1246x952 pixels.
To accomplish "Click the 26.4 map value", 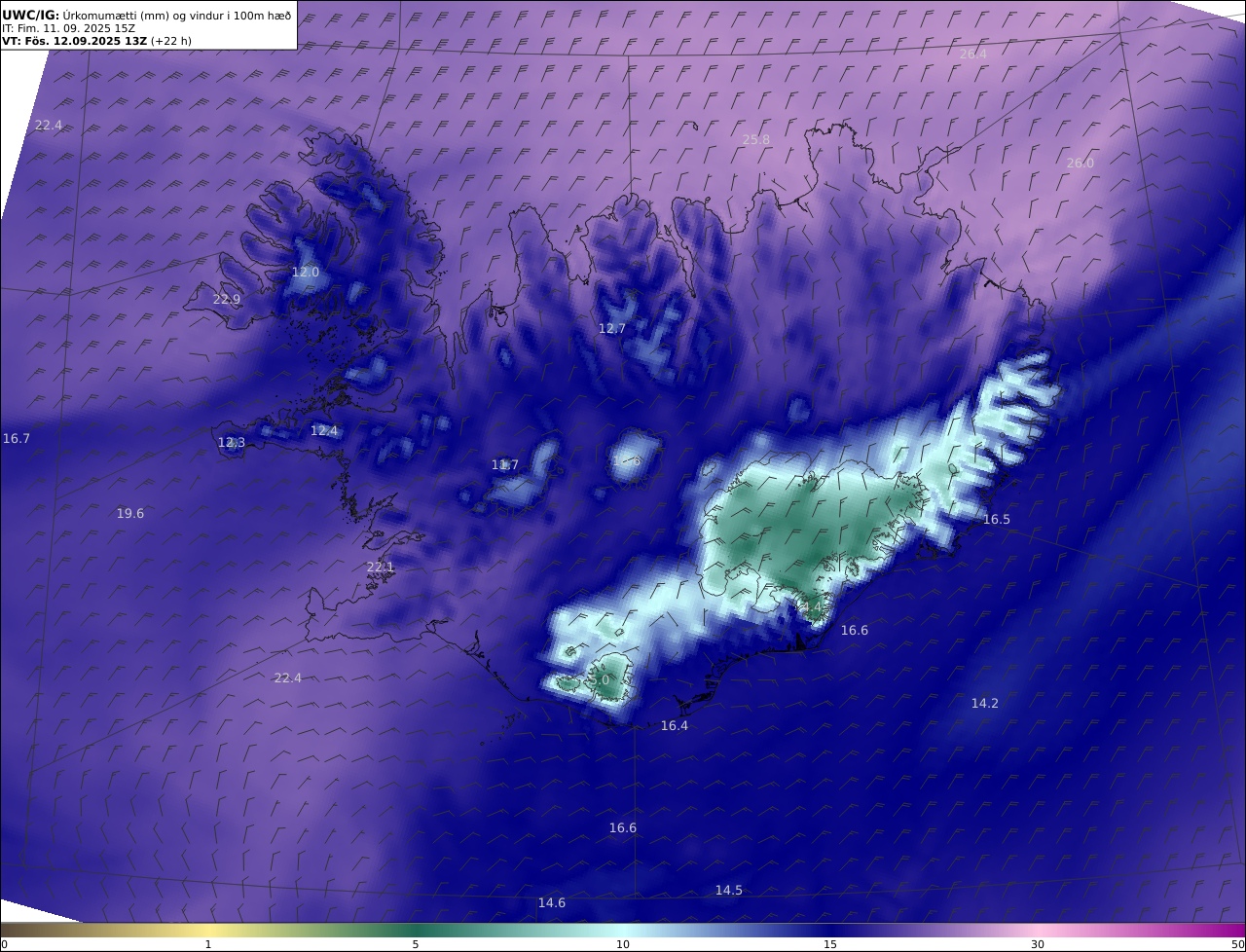I will pyautogui.click(x=972, y=54).
